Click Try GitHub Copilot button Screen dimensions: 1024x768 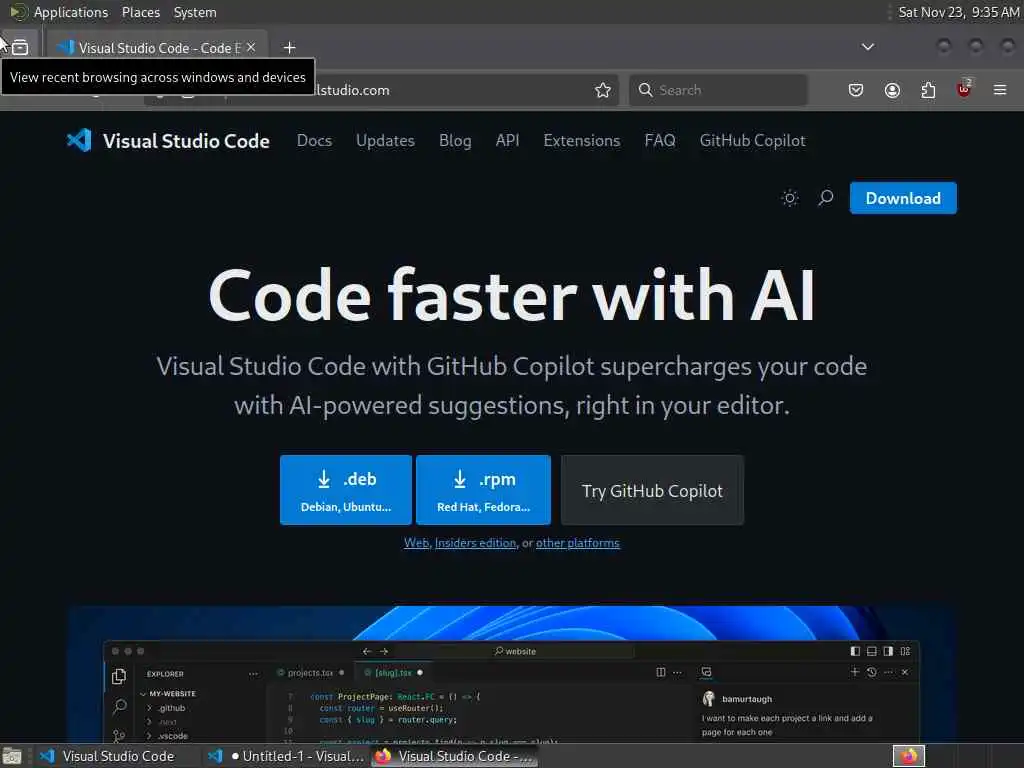pyautogui.click(x=652, y=490)
